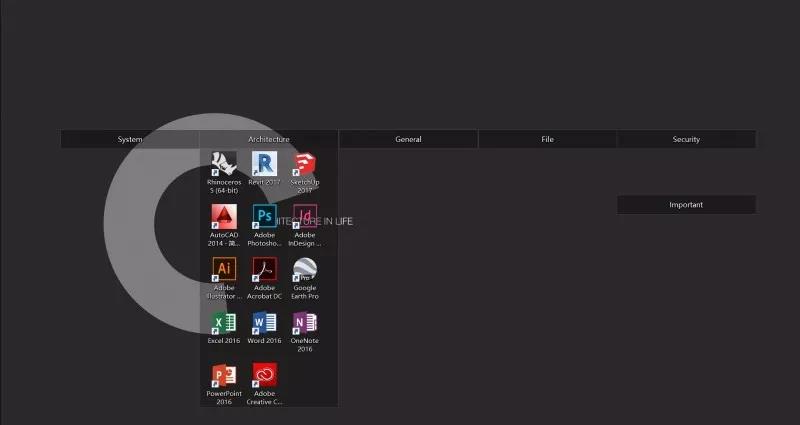Select the Architecture group title bar
Screen dimensions: 800x425
pos(269,139)
